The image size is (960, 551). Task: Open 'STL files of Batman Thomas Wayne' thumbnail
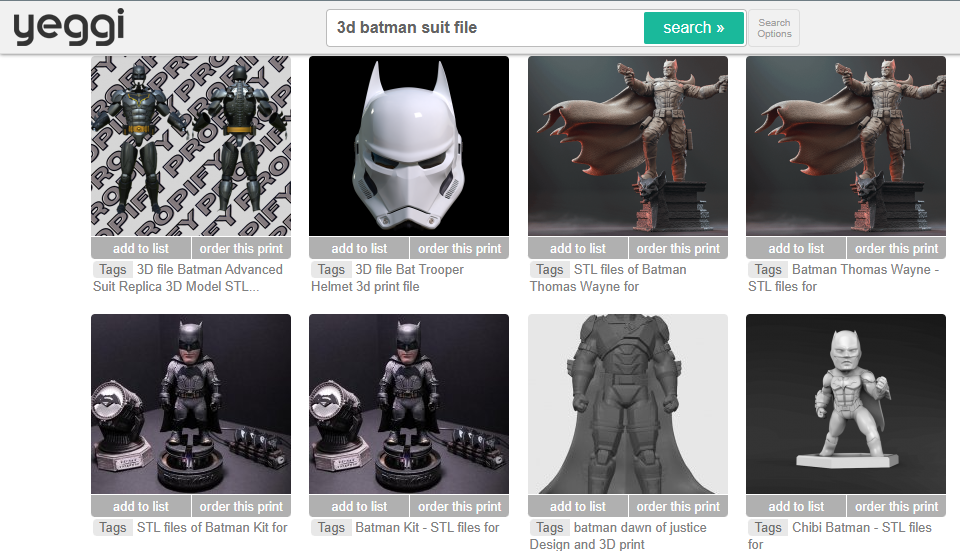(x=628, y=146)
